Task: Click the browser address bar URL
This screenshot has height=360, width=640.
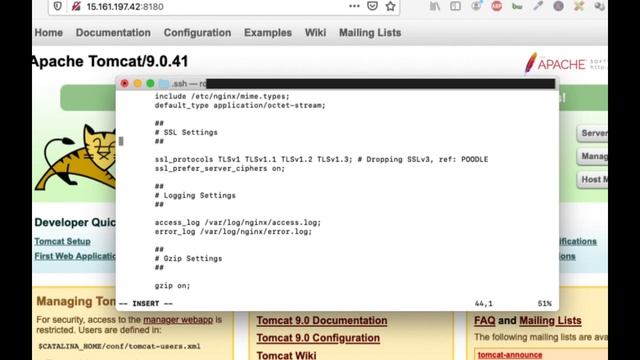Action: tap(125, 7)
